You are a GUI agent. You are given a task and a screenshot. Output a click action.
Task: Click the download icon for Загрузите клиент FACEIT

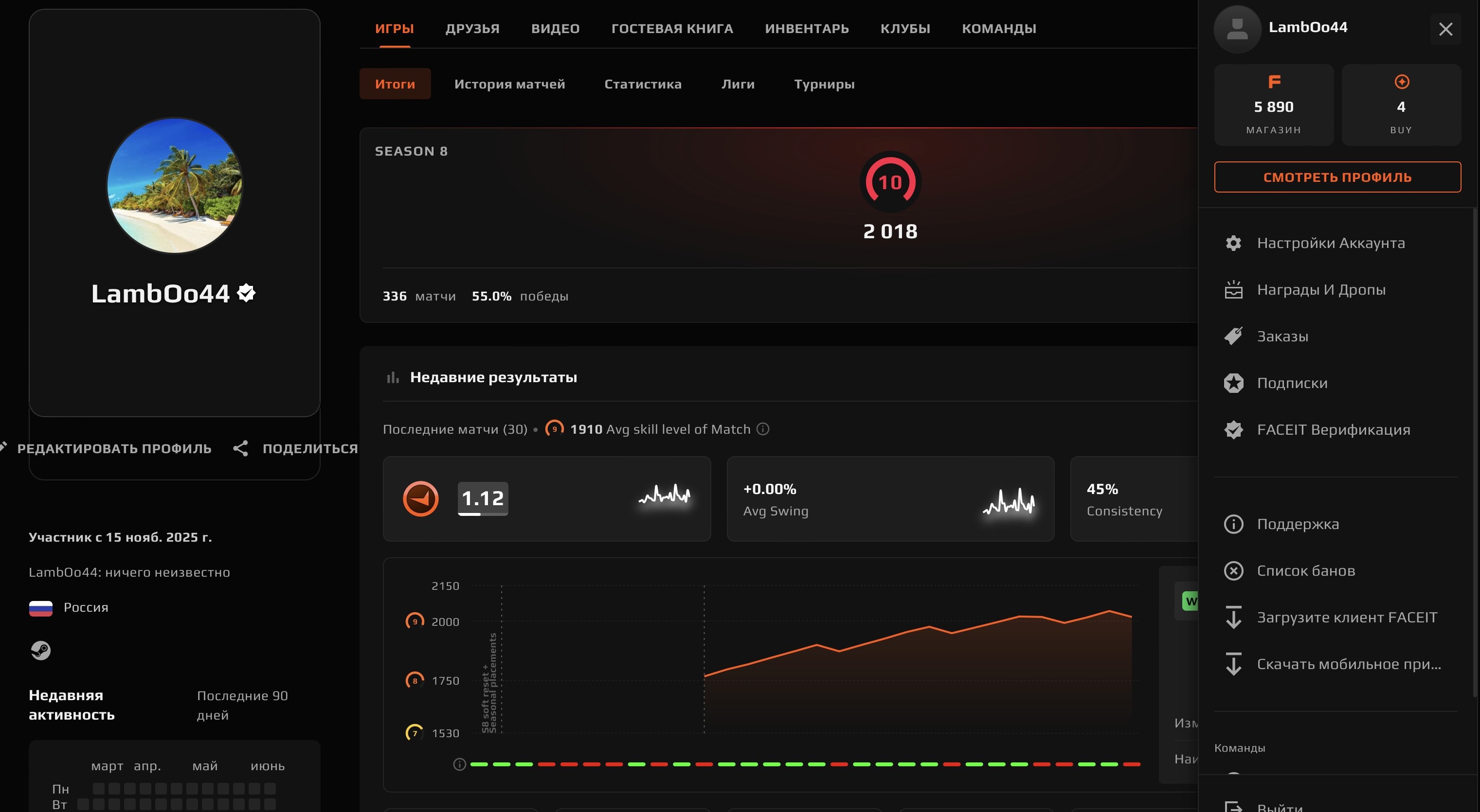[1233, 618]
